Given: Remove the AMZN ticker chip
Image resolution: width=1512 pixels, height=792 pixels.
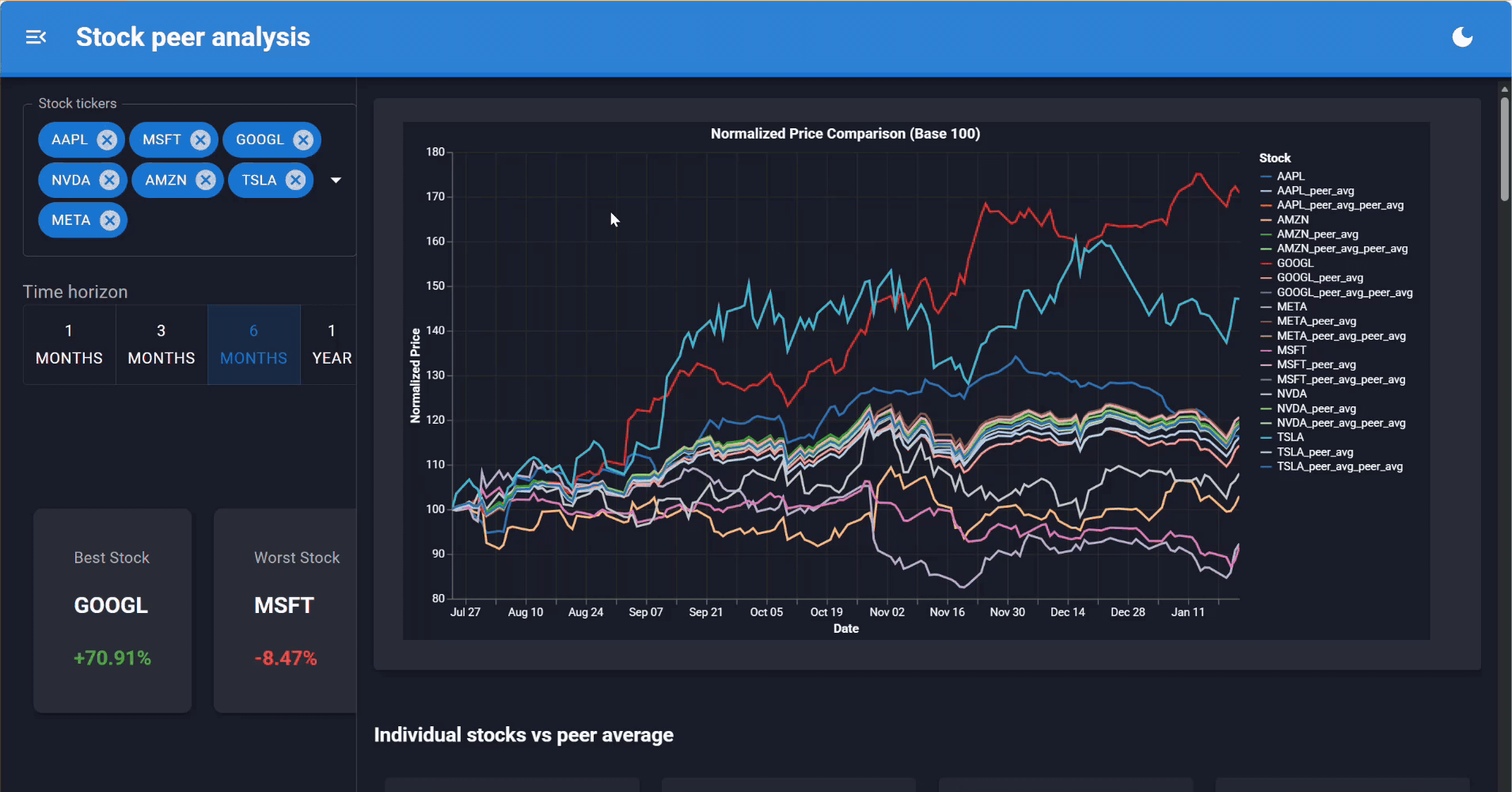Looking at the screenshot, I should [205, 180].
